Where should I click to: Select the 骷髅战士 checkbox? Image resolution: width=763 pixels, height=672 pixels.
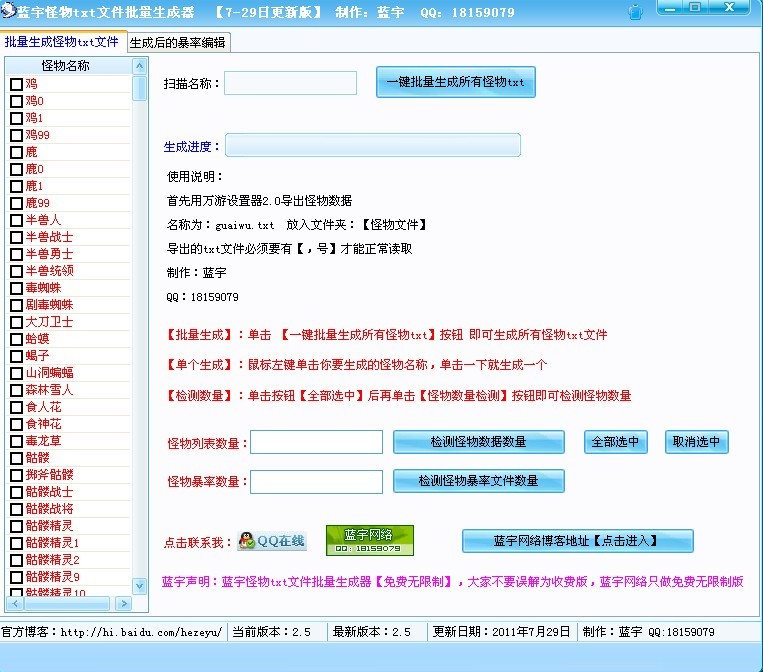click(x=16, y=493)
